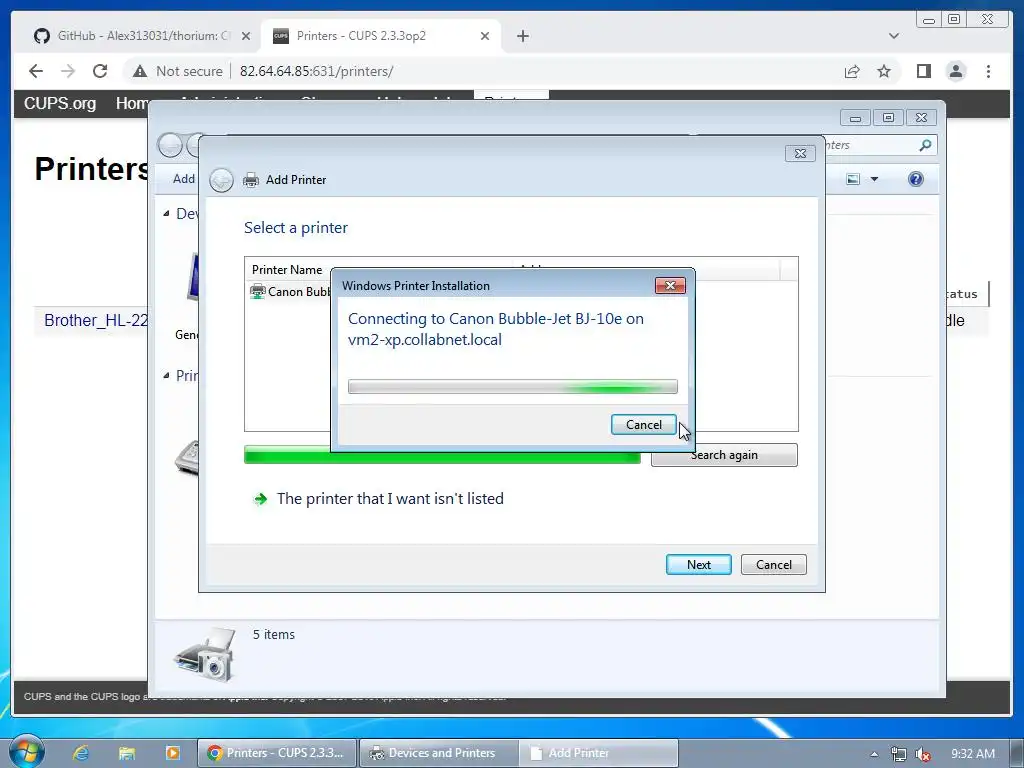Show hidden tray icons arrow
This screenshot has width=1024, height=768.
click(x=874, y=754)
